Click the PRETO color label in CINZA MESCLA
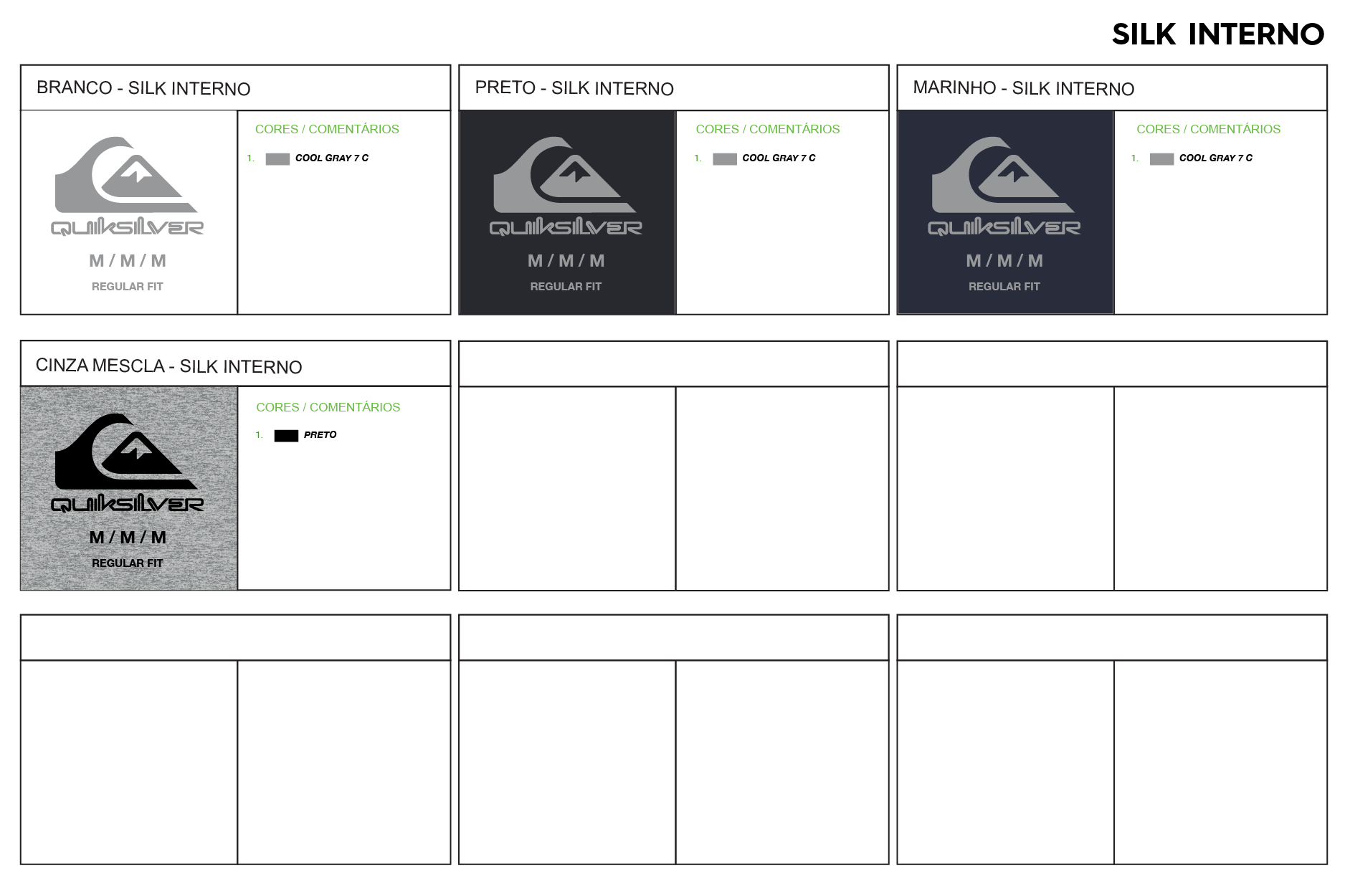This screenshot has width=1345, height=896. 320,434
